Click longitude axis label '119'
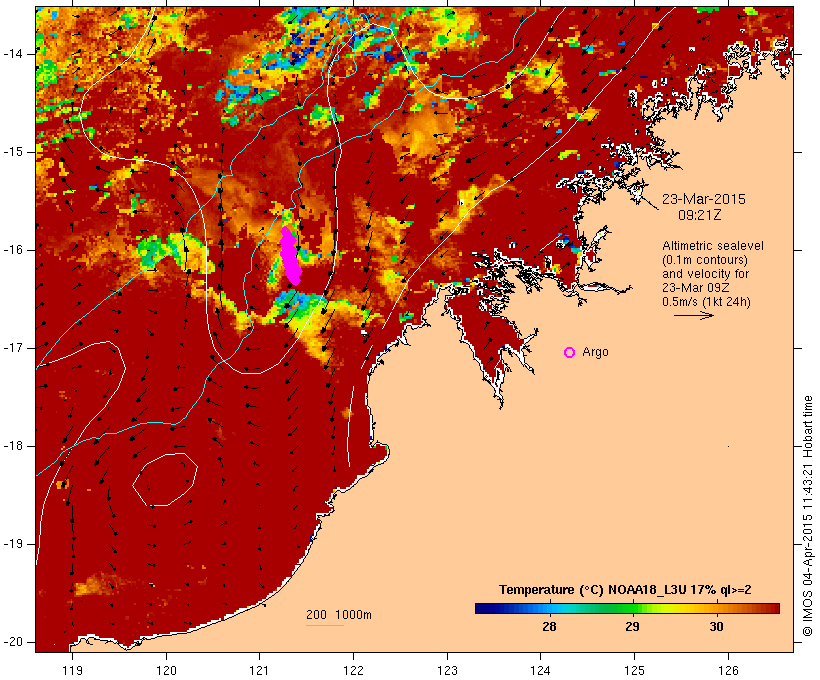Viewport: 820px width, 680px height. click(x=72, y=671)
